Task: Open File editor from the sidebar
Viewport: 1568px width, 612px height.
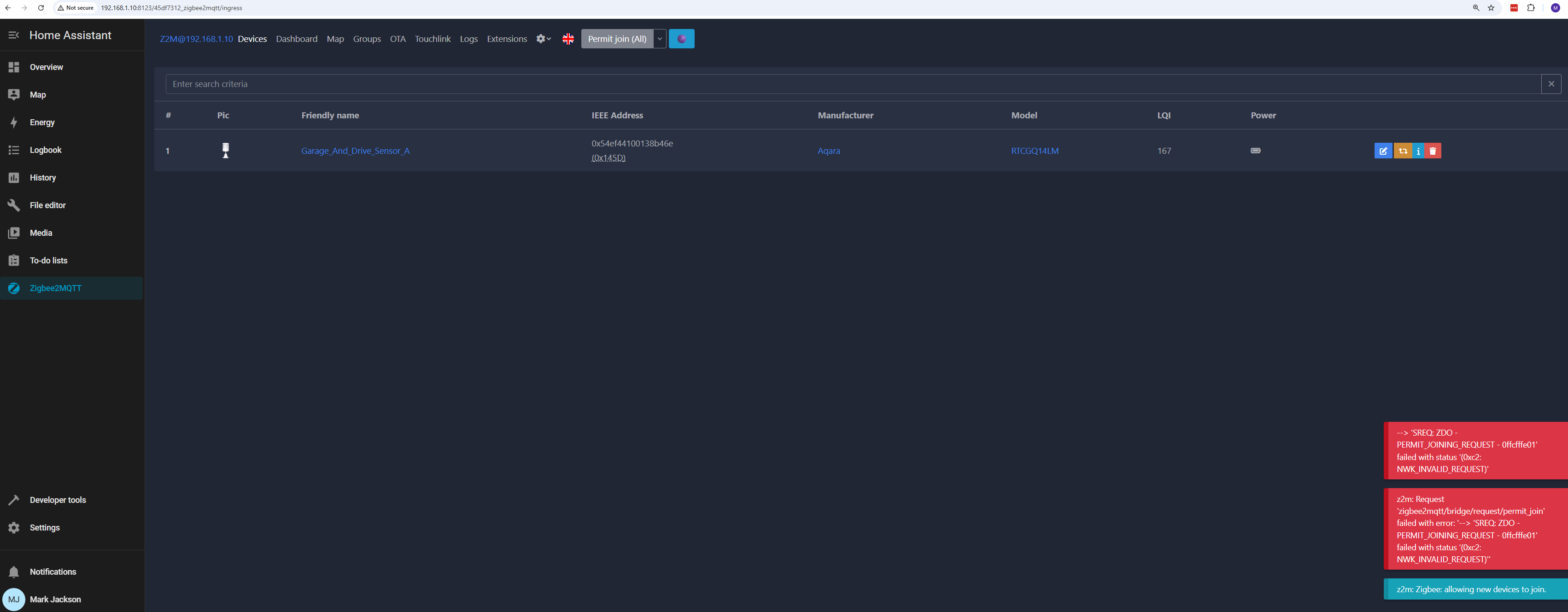Action: point(72,206)
